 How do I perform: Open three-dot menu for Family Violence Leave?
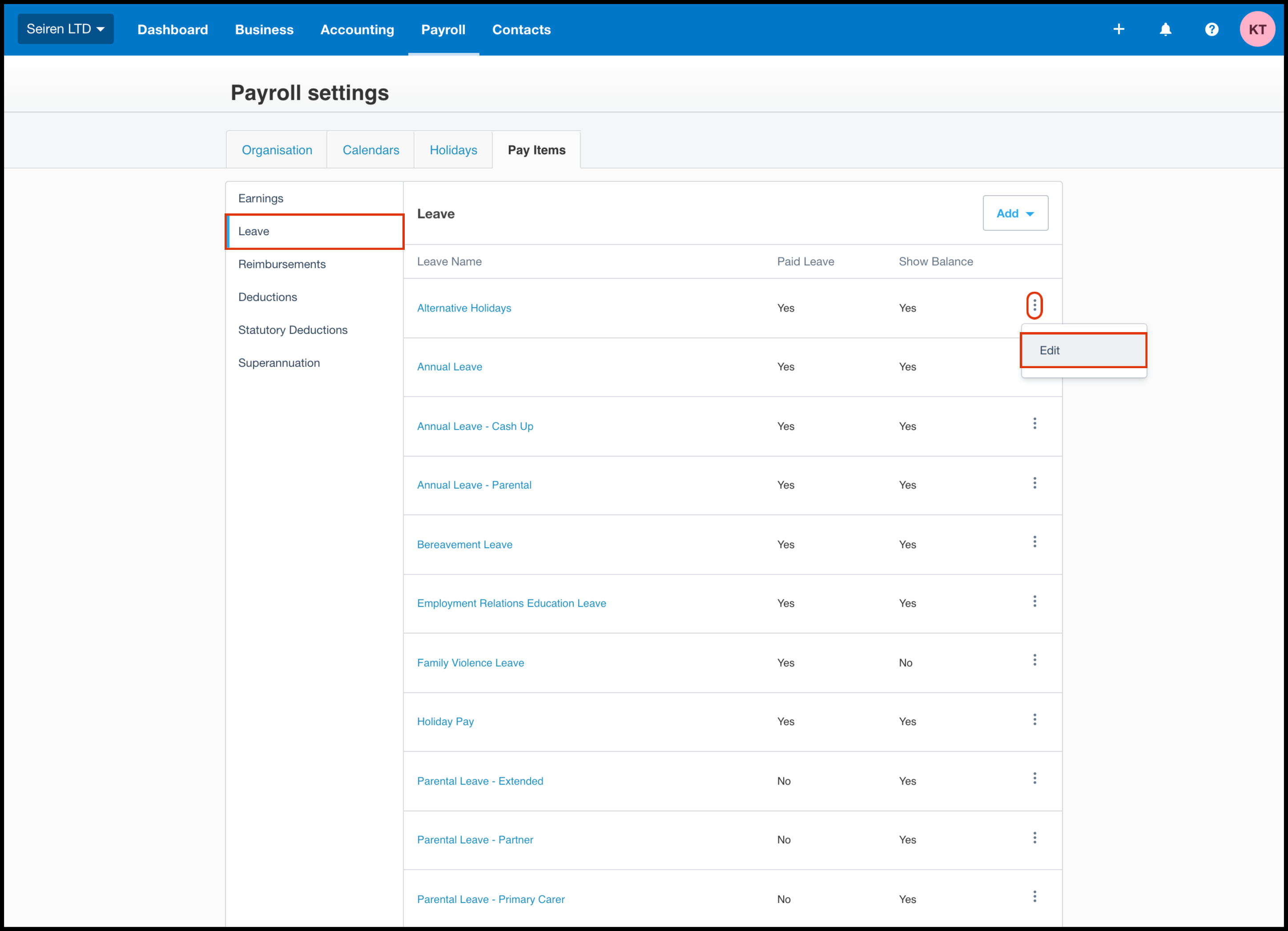(x=1034, y=660)
